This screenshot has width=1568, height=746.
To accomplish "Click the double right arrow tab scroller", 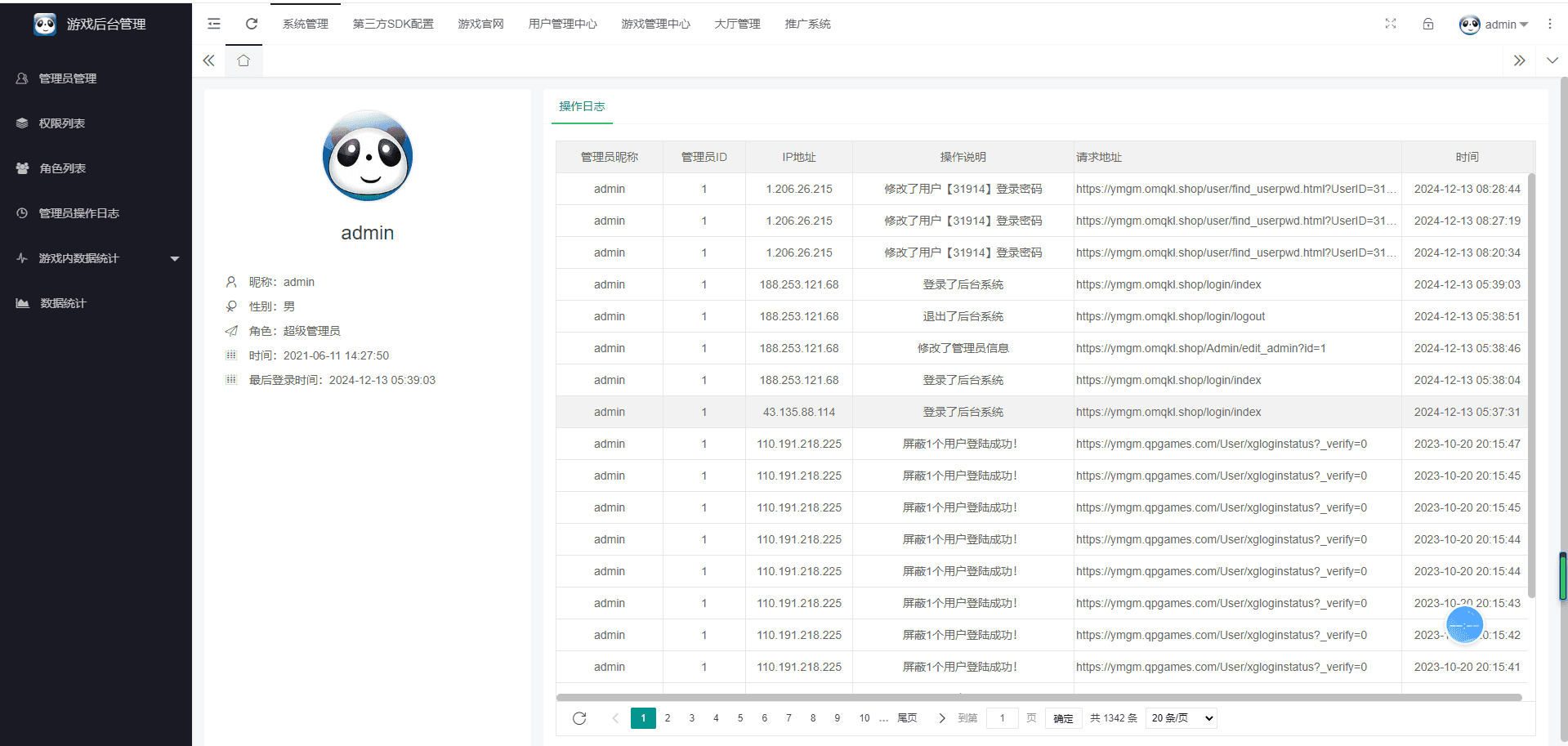I will [x=1520, y=60].
